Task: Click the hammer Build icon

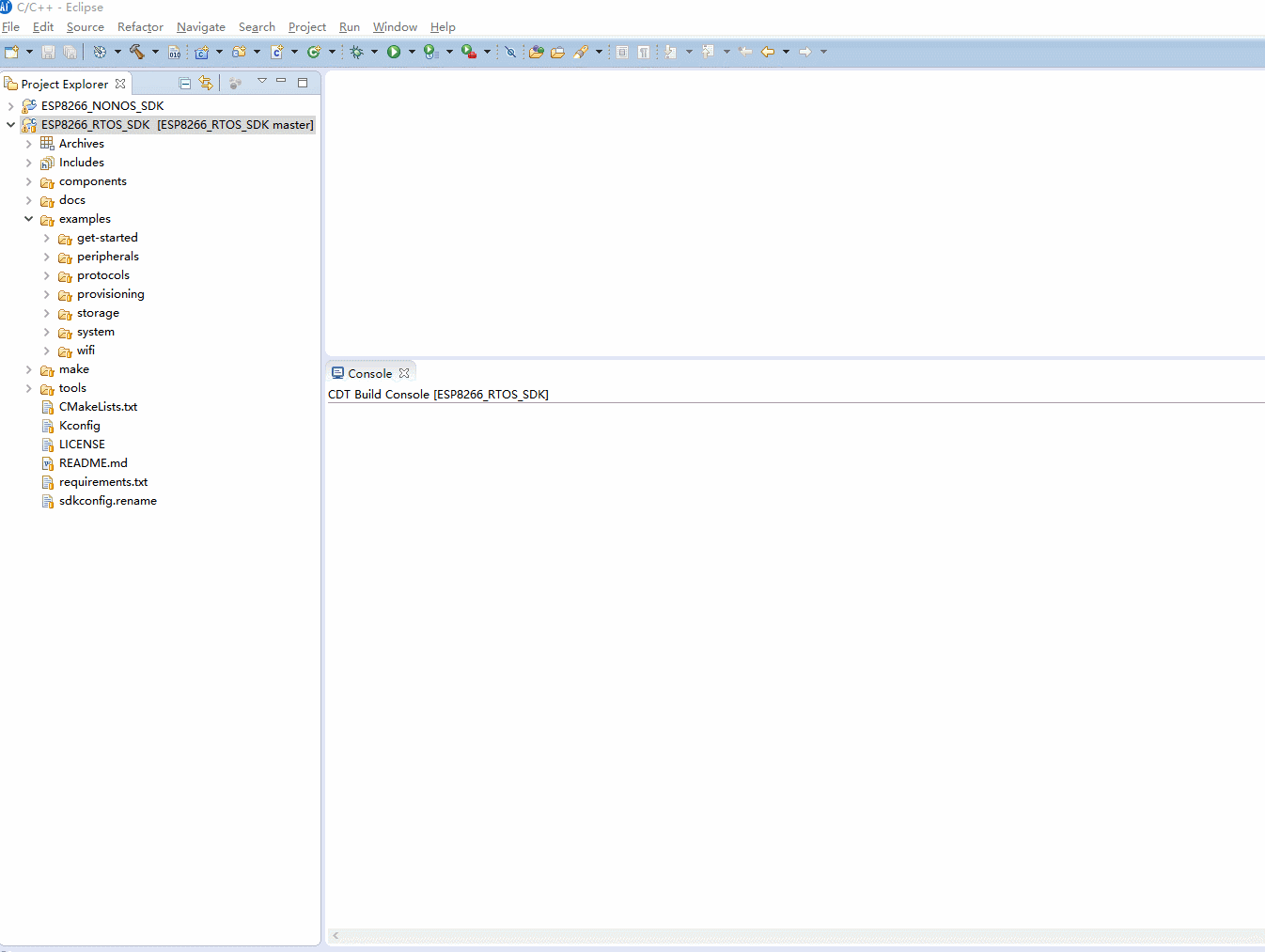Action: [x=137, y=52]
